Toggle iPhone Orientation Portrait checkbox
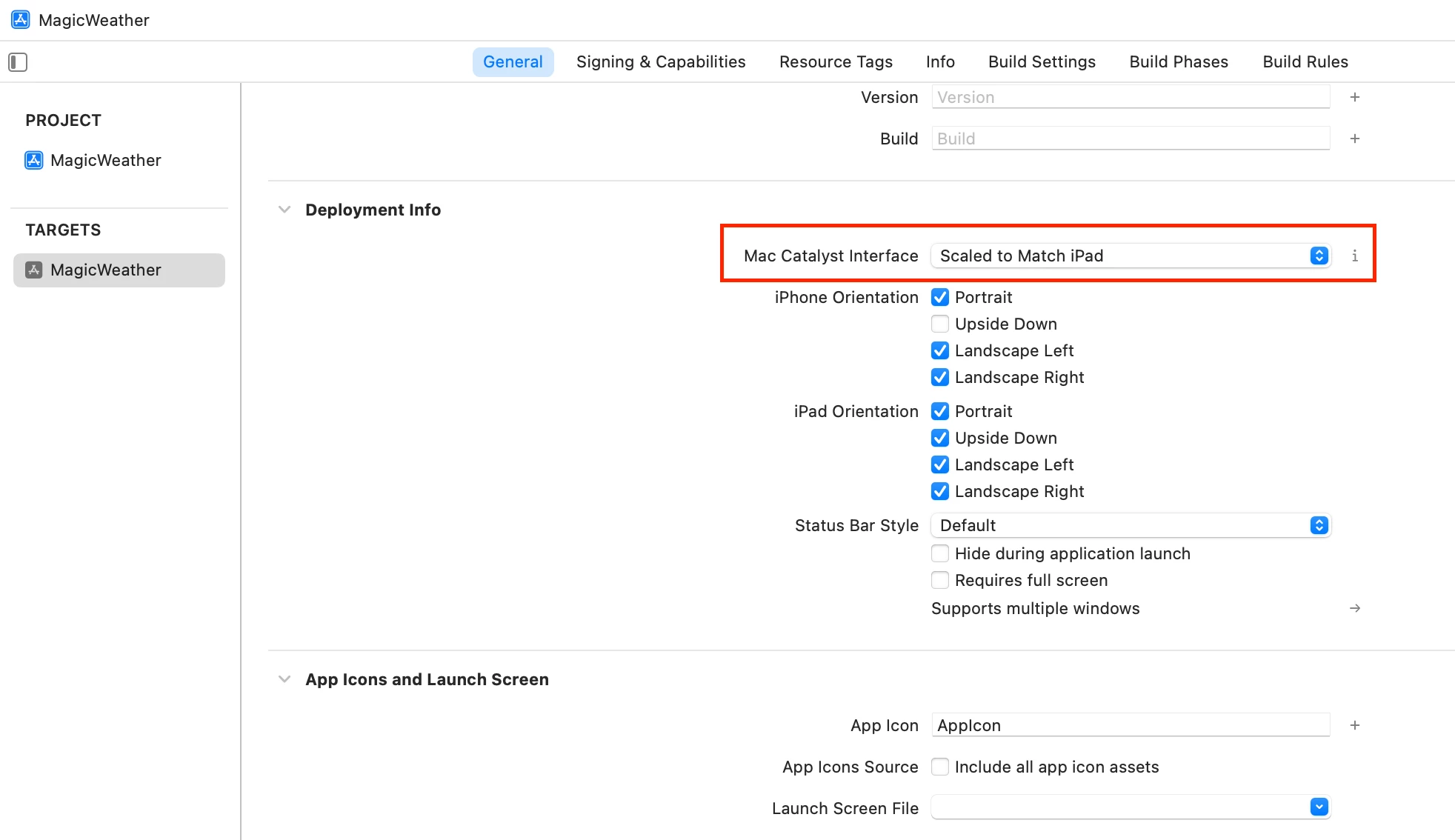The height and width of the screenshot is (840, 1455). 940,297
